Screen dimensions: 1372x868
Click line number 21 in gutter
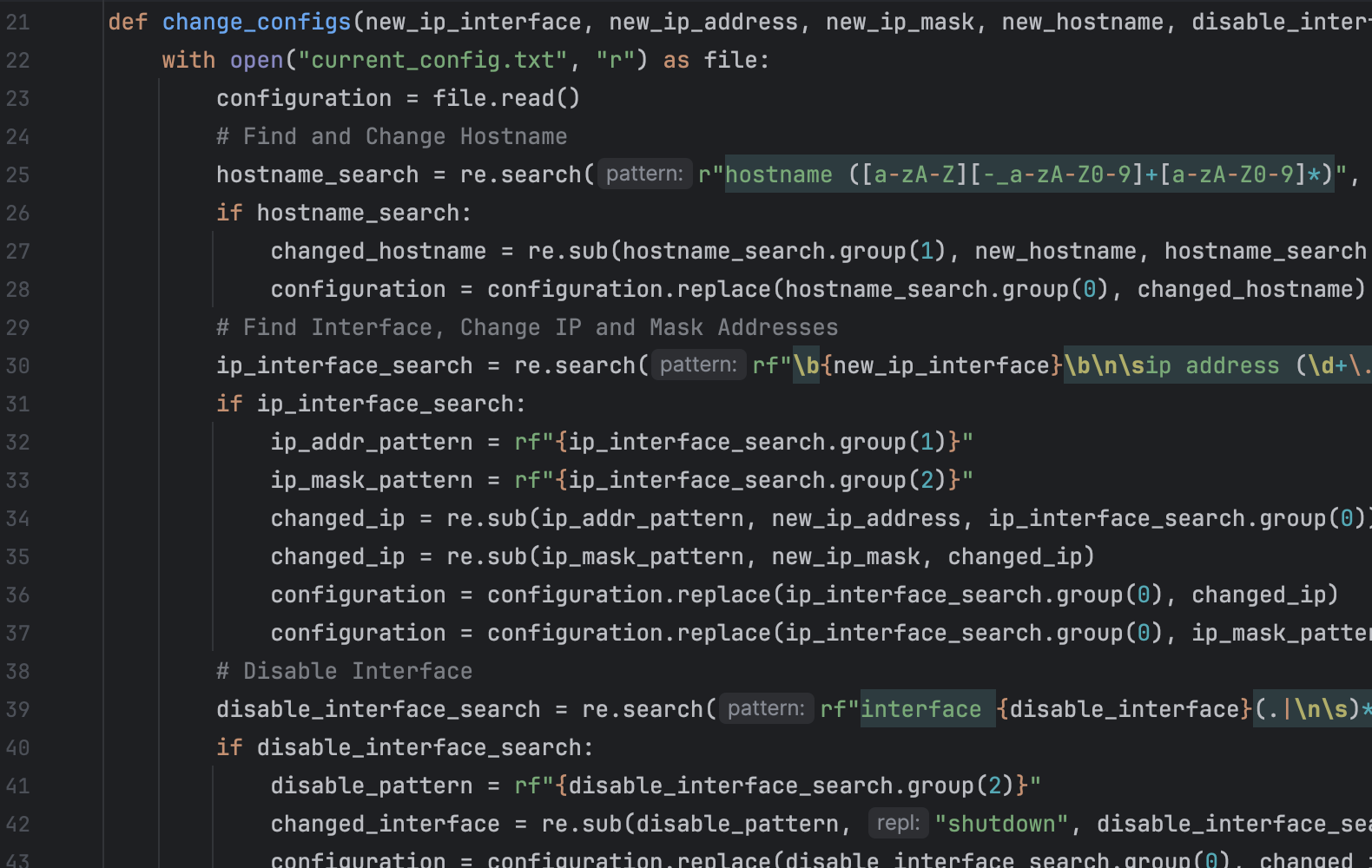pyautogui.click(x=17, y=22)
